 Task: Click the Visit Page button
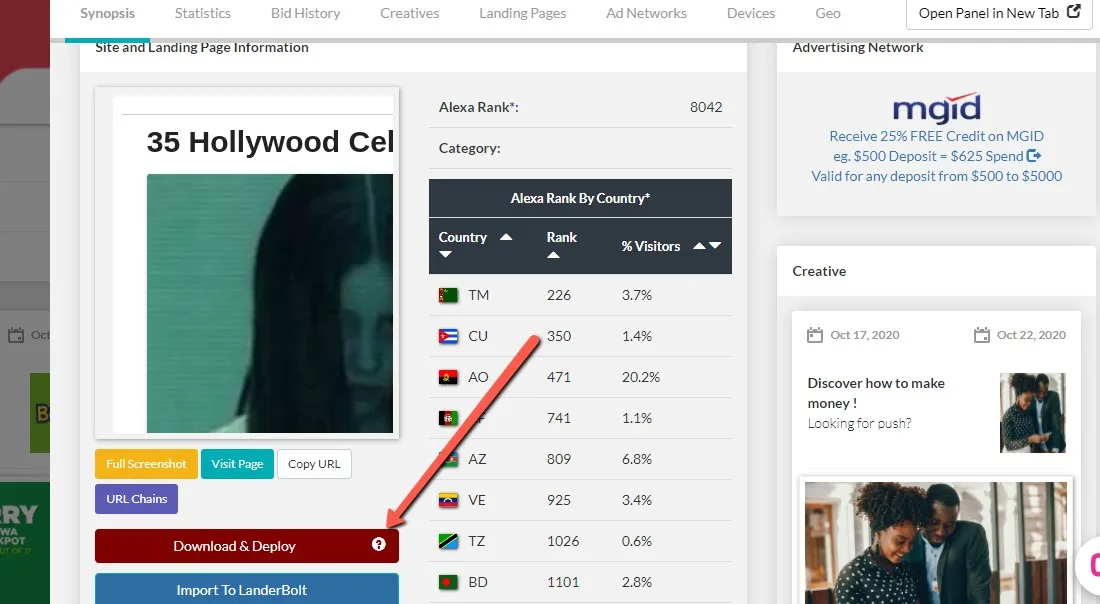pos(237,464)
